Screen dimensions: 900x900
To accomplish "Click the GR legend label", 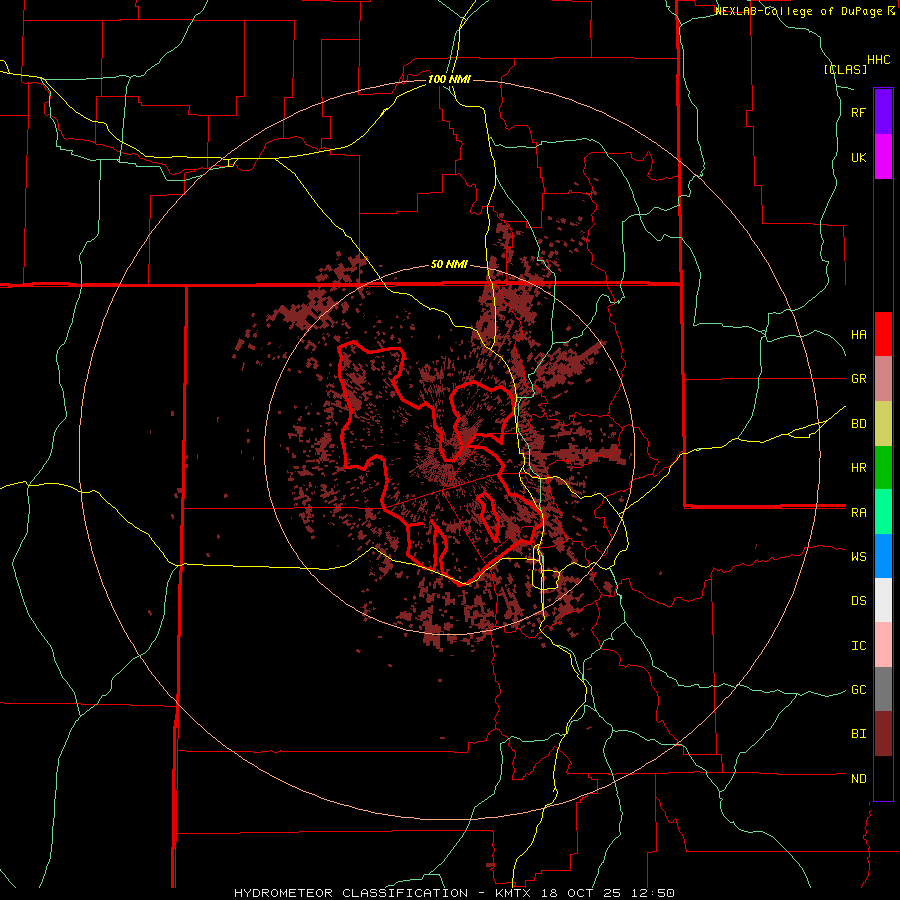I will tap(858, 379).
